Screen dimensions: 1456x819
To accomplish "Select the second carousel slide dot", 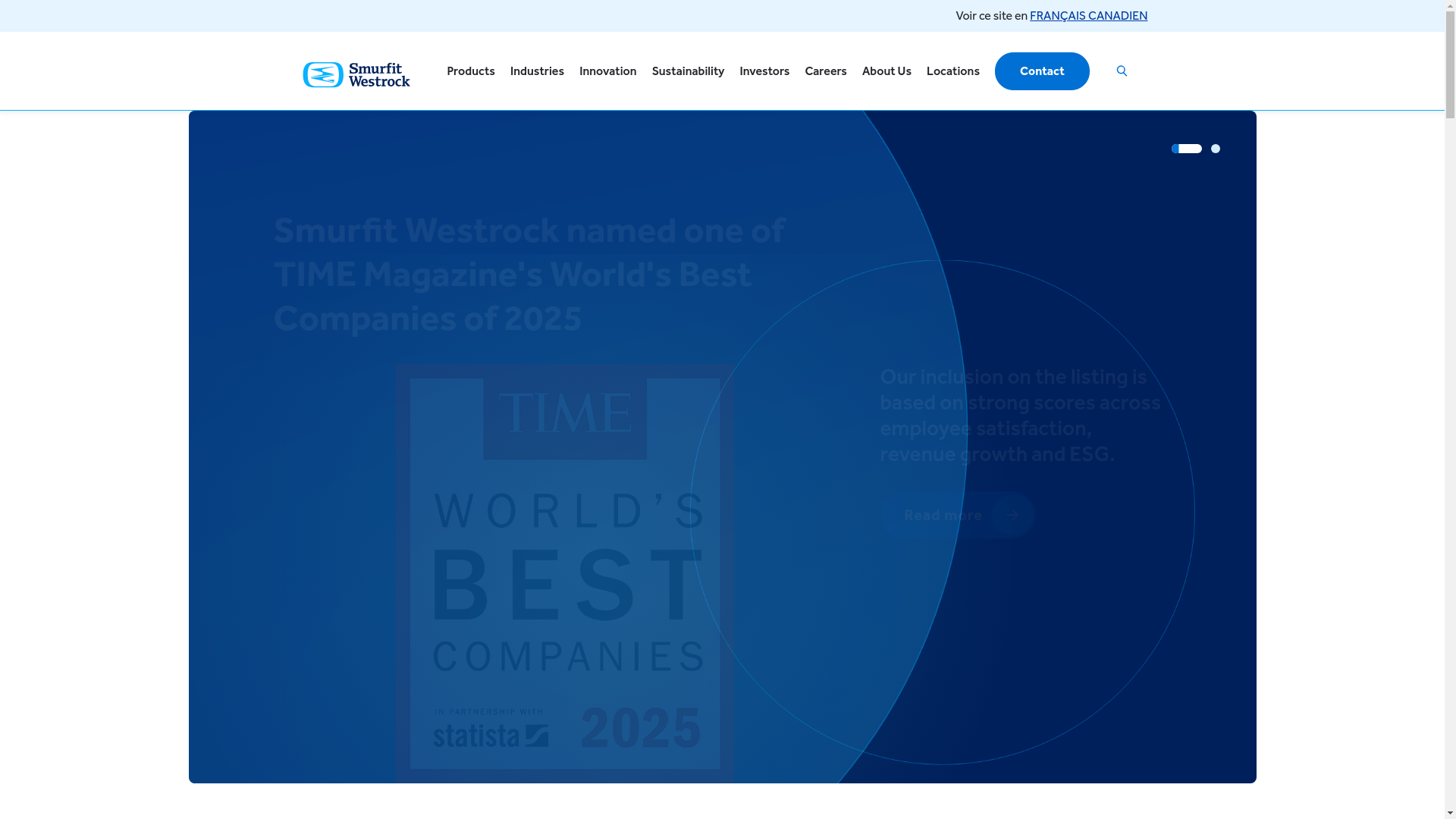I will (1216, 149).
